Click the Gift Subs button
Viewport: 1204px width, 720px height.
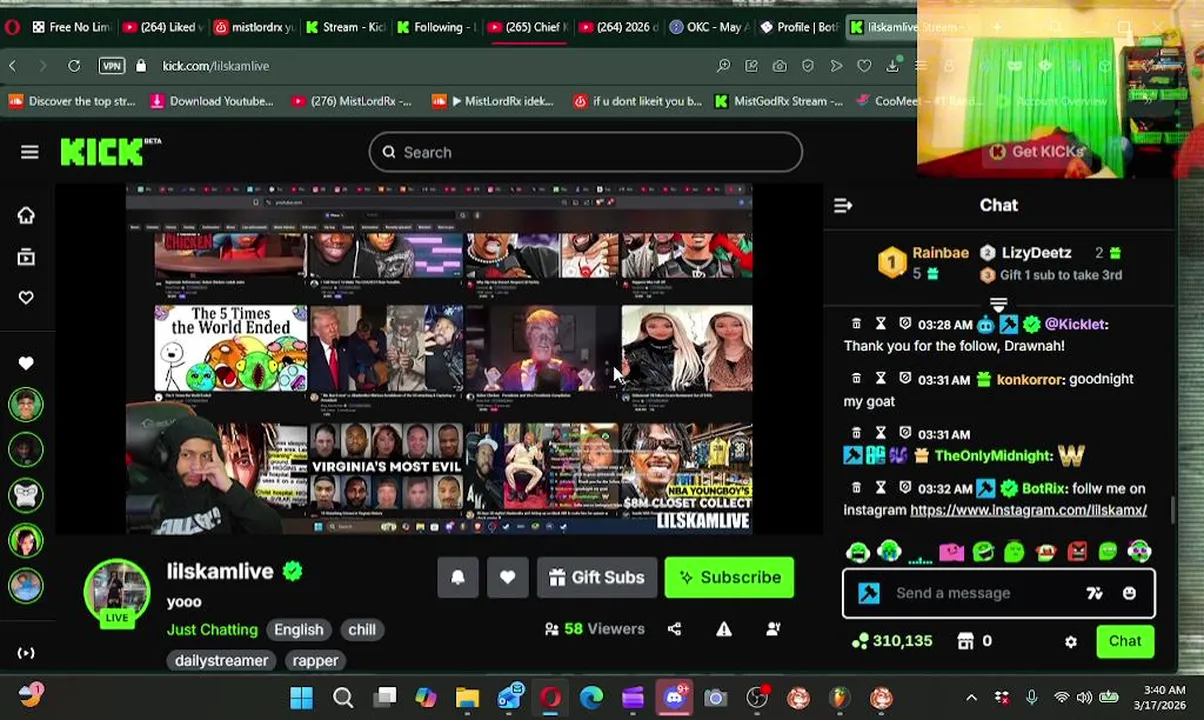(597, 577)
